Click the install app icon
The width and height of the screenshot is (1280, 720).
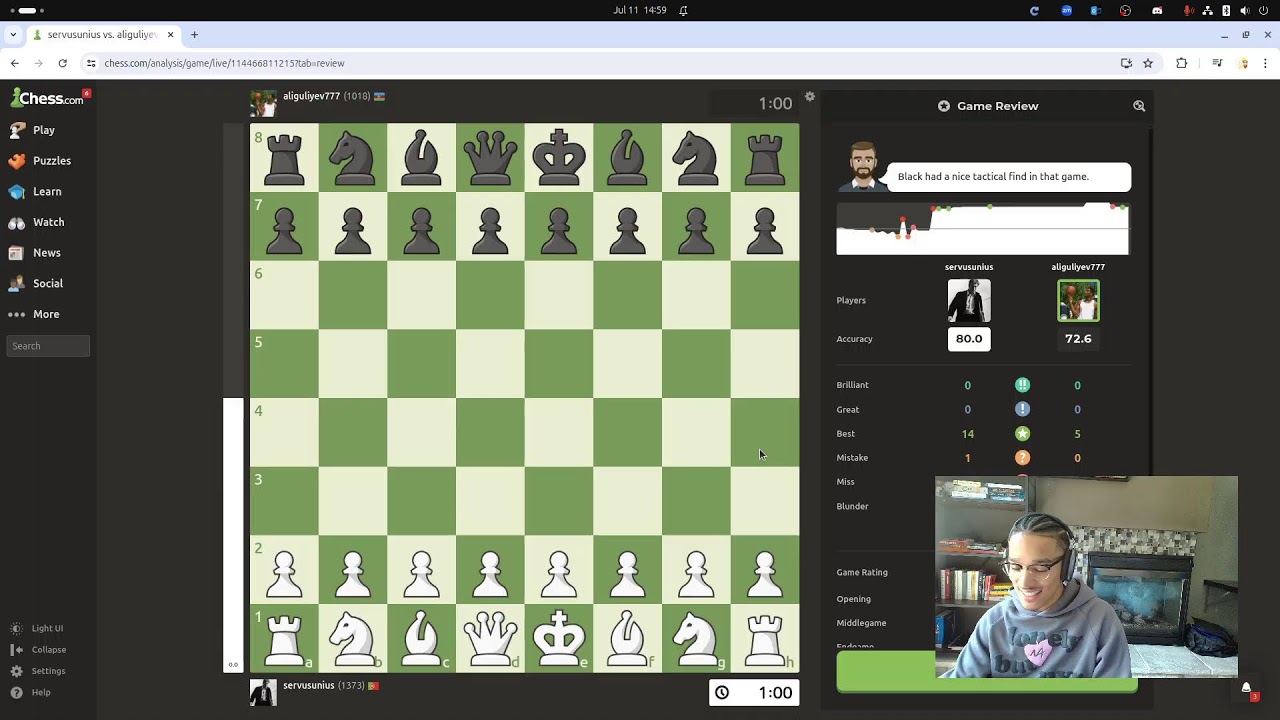click(1126, 63)
